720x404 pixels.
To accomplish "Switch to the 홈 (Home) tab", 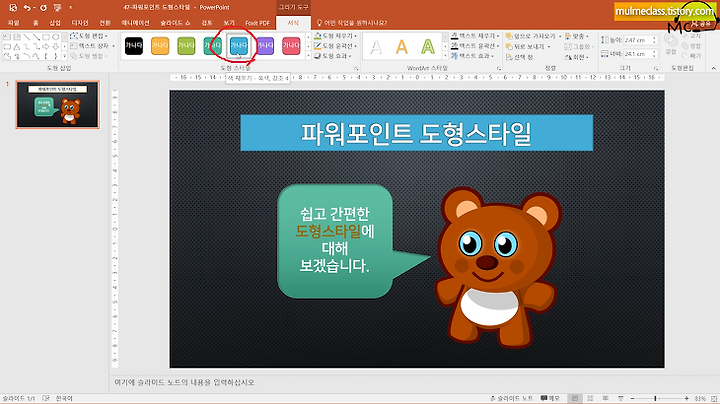I will tap(35, 23).
